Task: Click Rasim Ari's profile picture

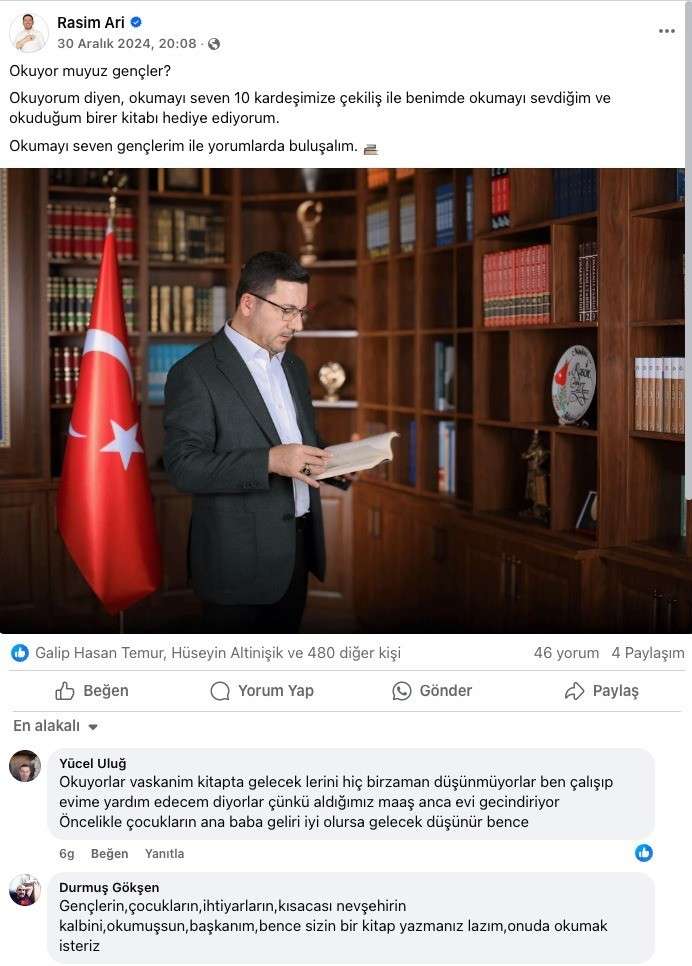Action: point(28,32)
